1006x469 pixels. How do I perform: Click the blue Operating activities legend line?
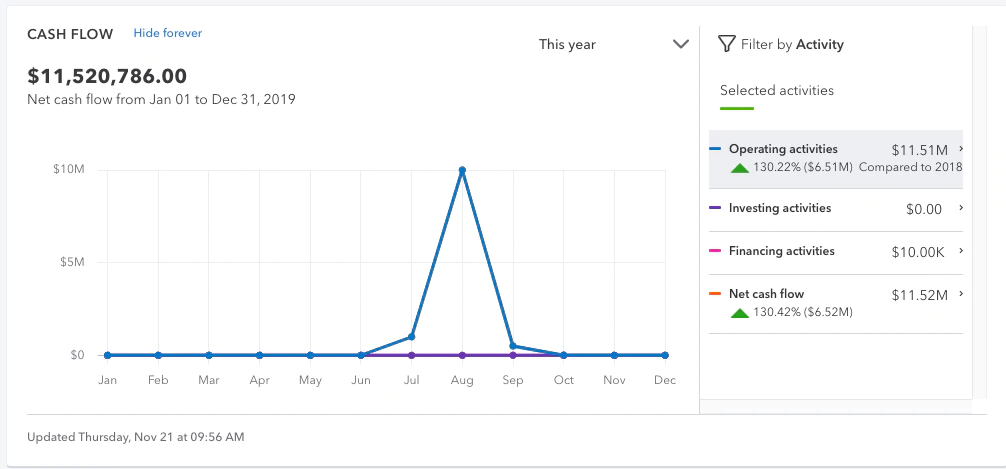(715, 150)
